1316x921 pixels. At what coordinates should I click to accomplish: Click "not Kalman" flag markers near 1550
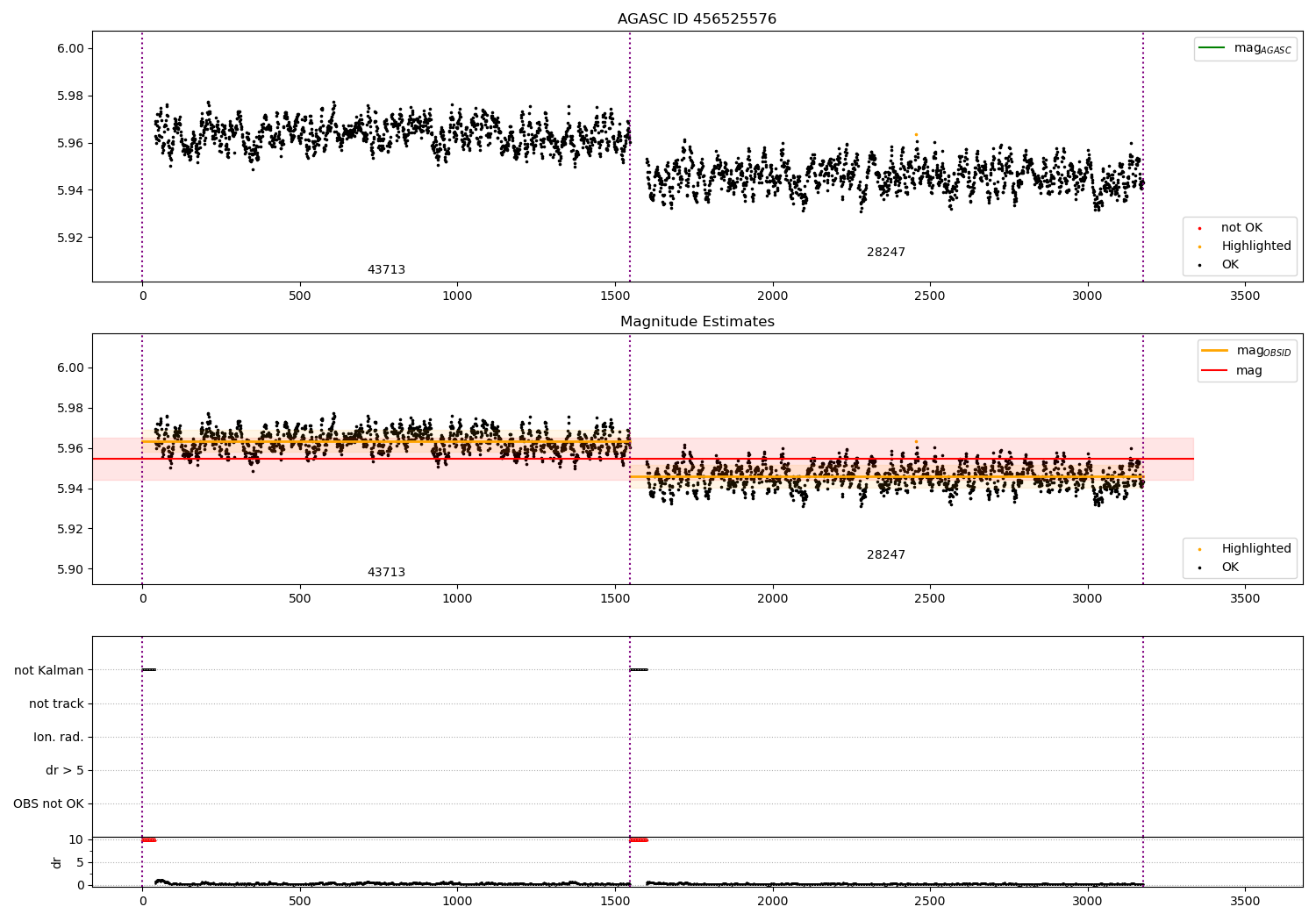pos(639,670)
